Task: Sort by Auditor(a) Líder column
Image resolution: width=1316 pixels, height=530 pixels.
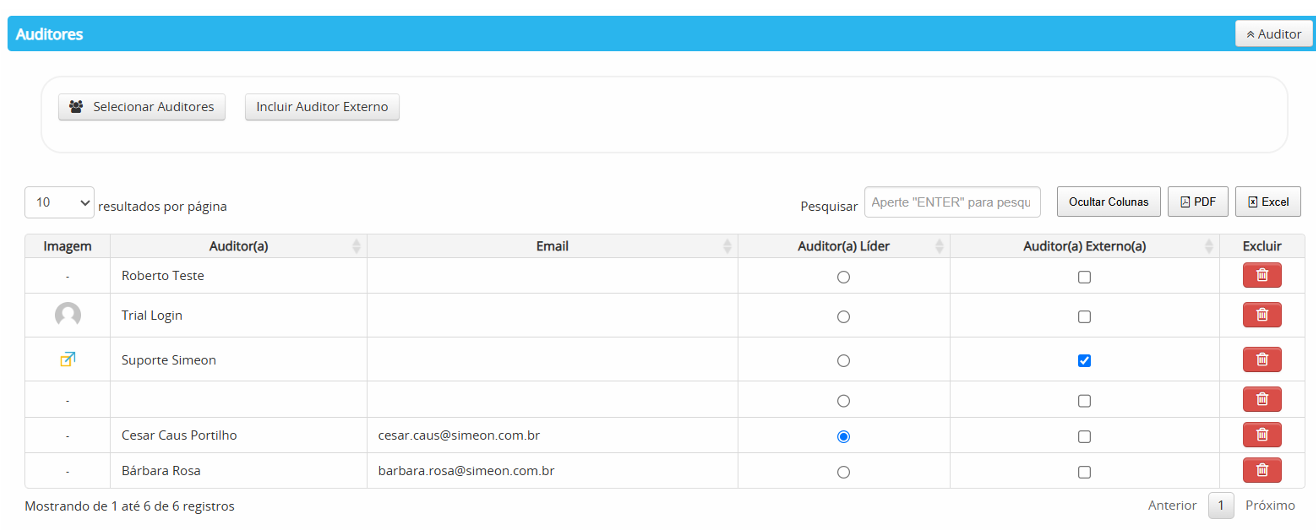Action: click(843, 246)
